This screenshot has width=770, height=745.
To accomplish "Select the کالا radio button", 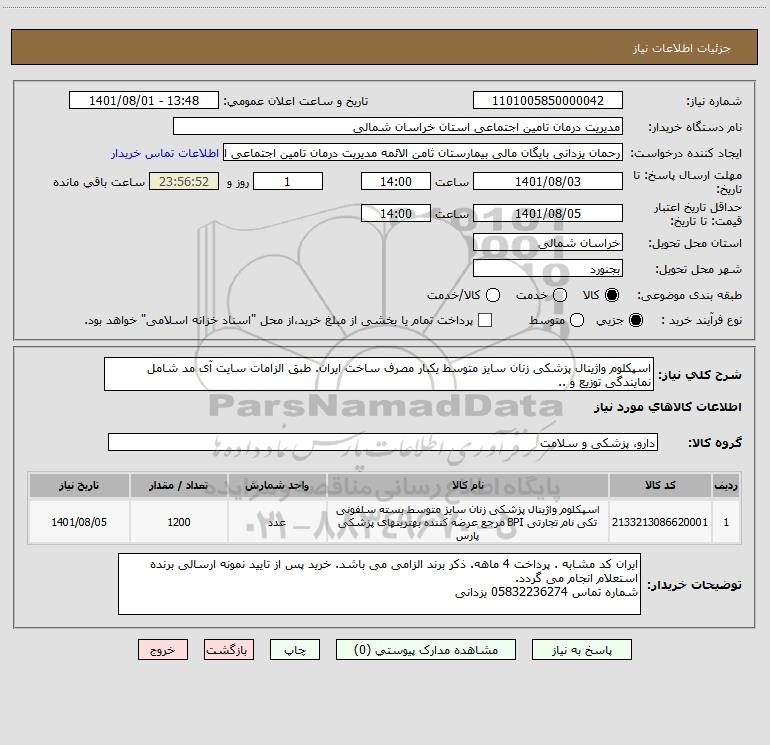I will tap(612, 295).
